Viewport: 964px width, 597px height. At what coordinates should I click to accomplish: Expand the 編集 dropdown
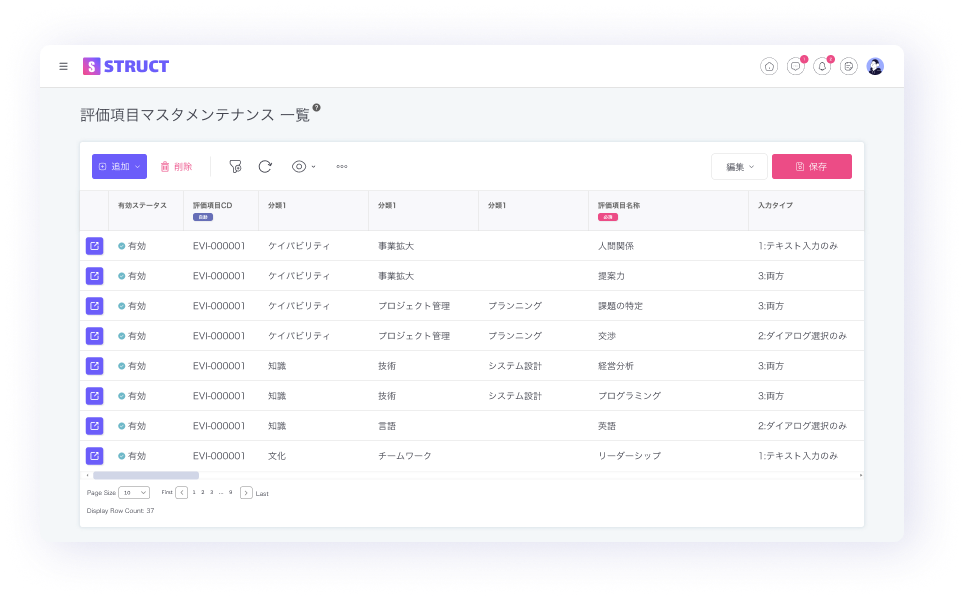(739, 166)
